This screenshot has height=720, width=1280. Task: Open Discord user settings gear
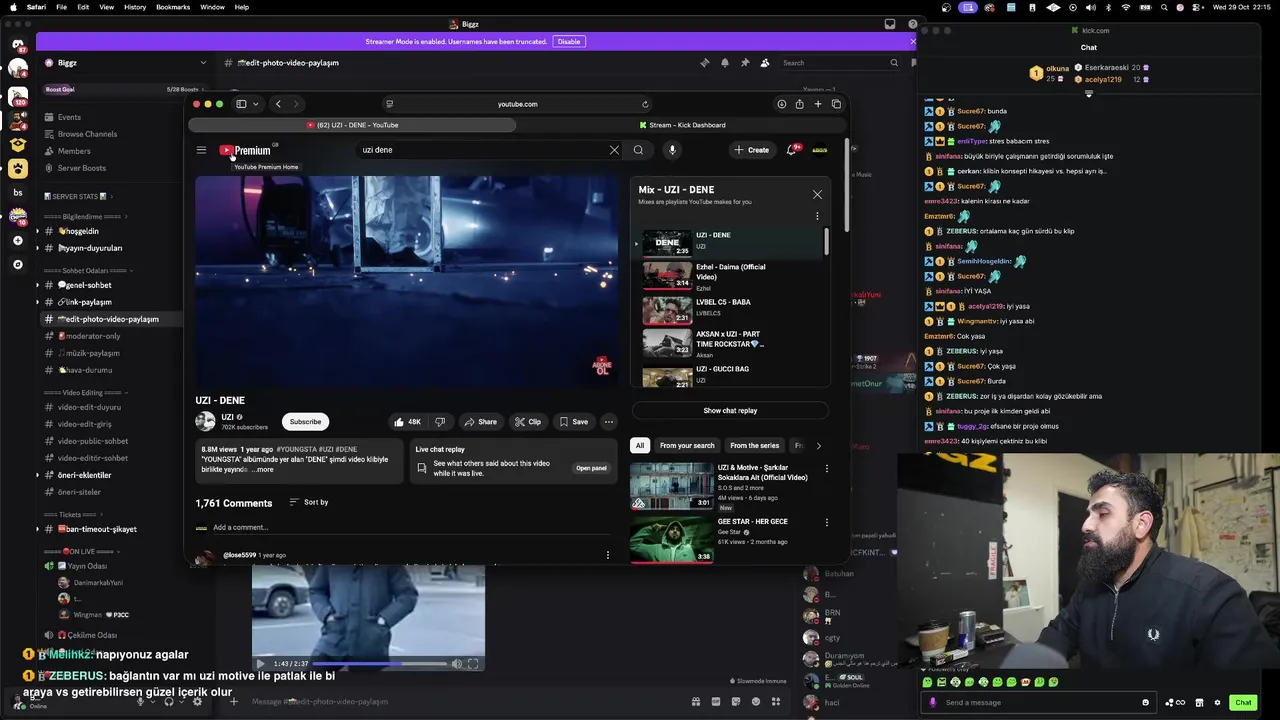[x=197, y=702]
